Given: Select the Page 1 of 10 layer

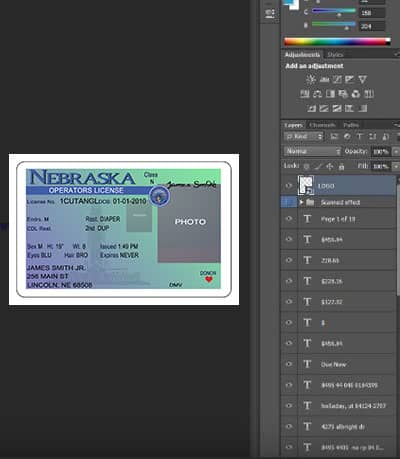Looking at the screenshot, I should click(x=347, y=219).
